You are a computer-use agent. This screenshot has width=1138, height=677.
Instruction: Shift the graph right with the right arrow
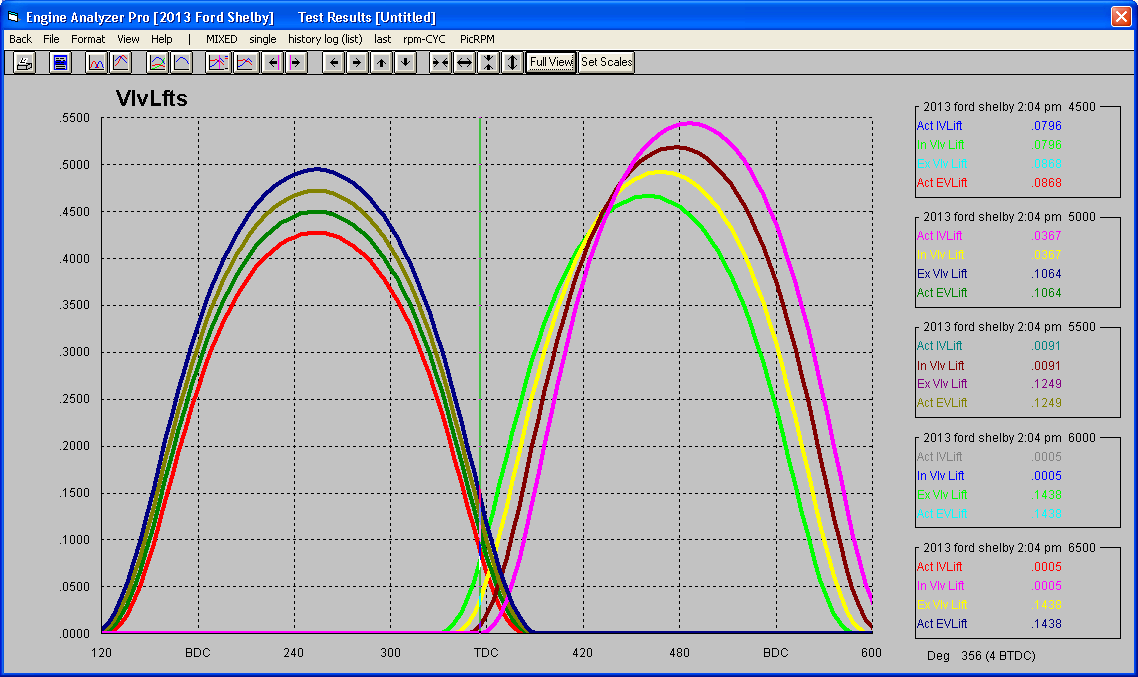[357, 62]
